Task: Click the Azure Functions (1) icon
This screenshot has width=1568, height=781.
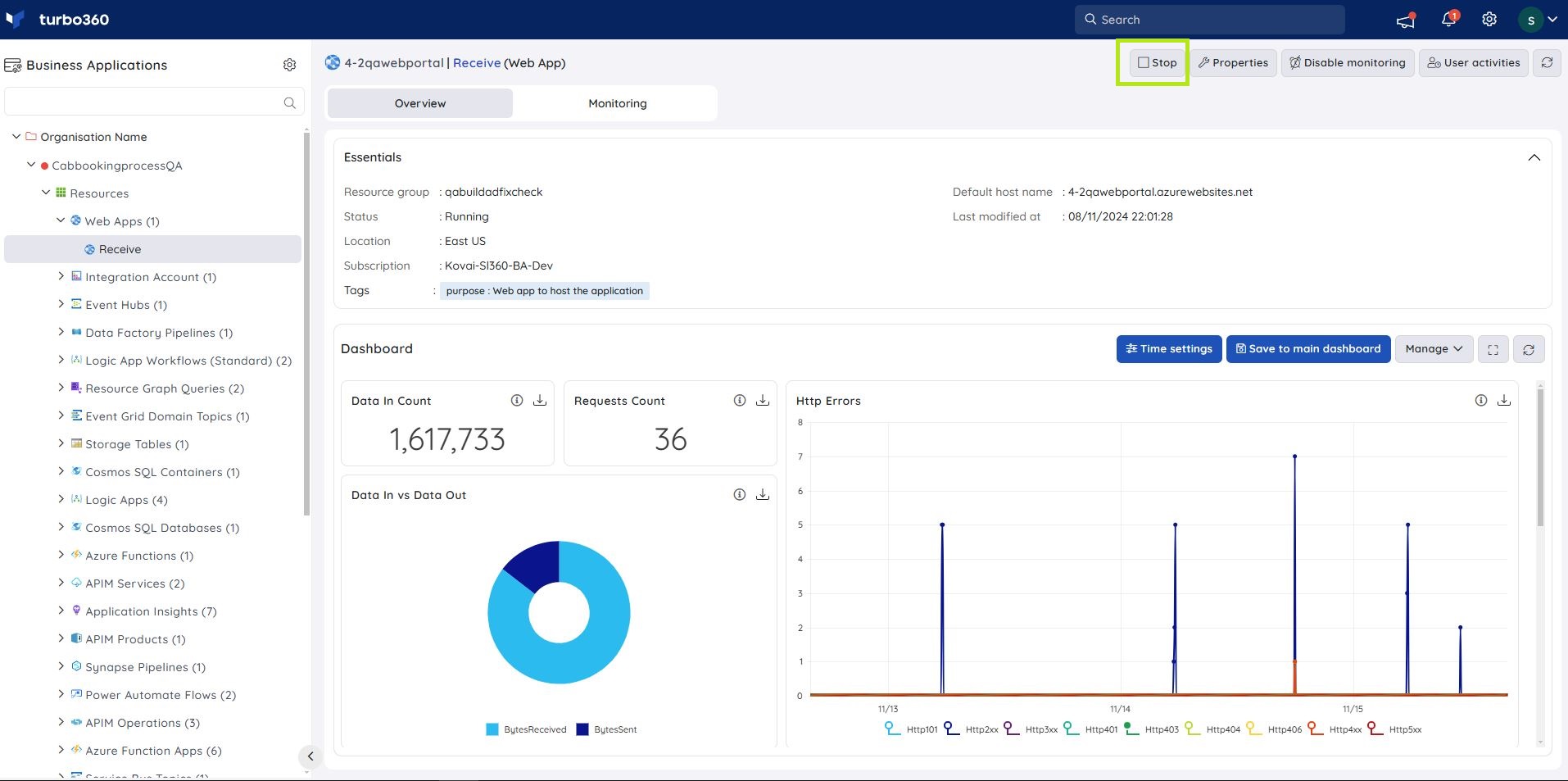Action: [76, 555]
